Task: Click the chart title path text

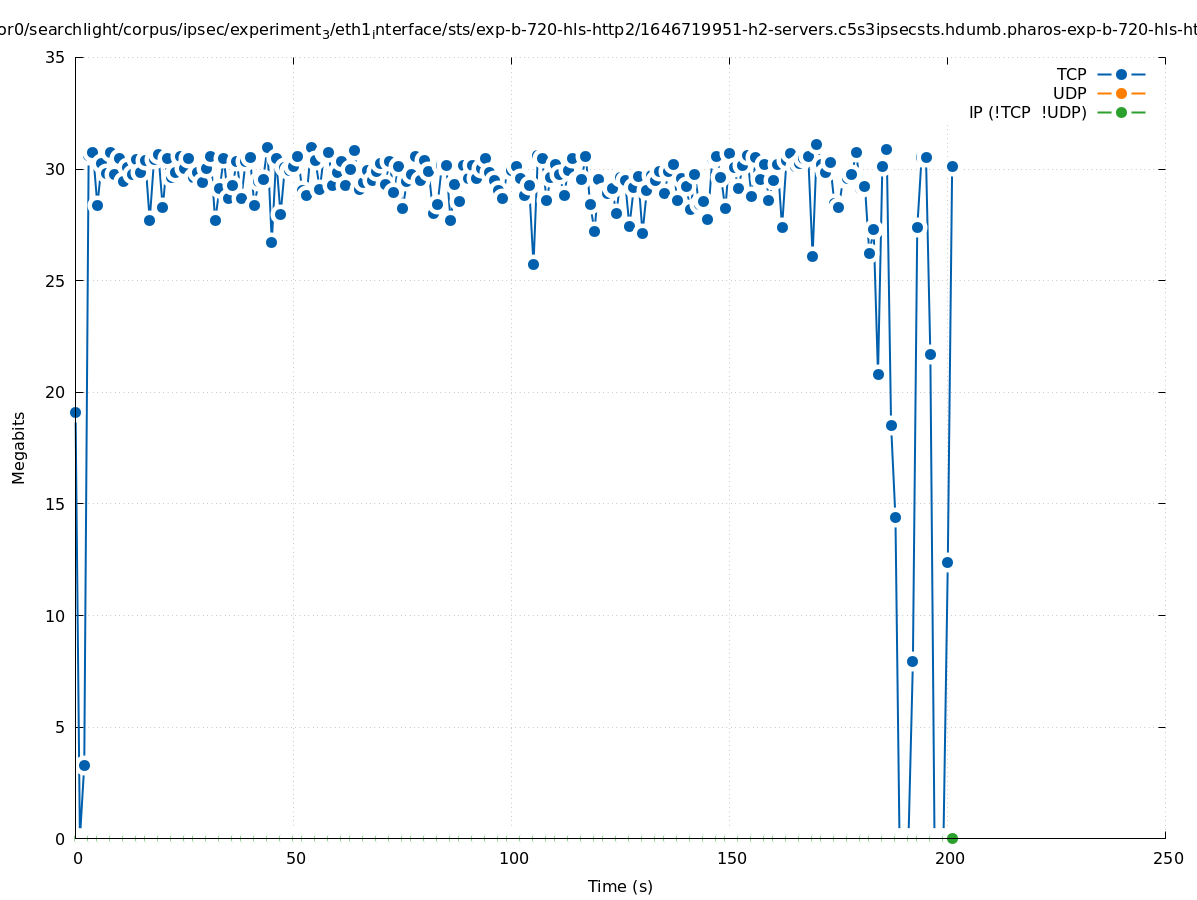Action: click(598, 31)
